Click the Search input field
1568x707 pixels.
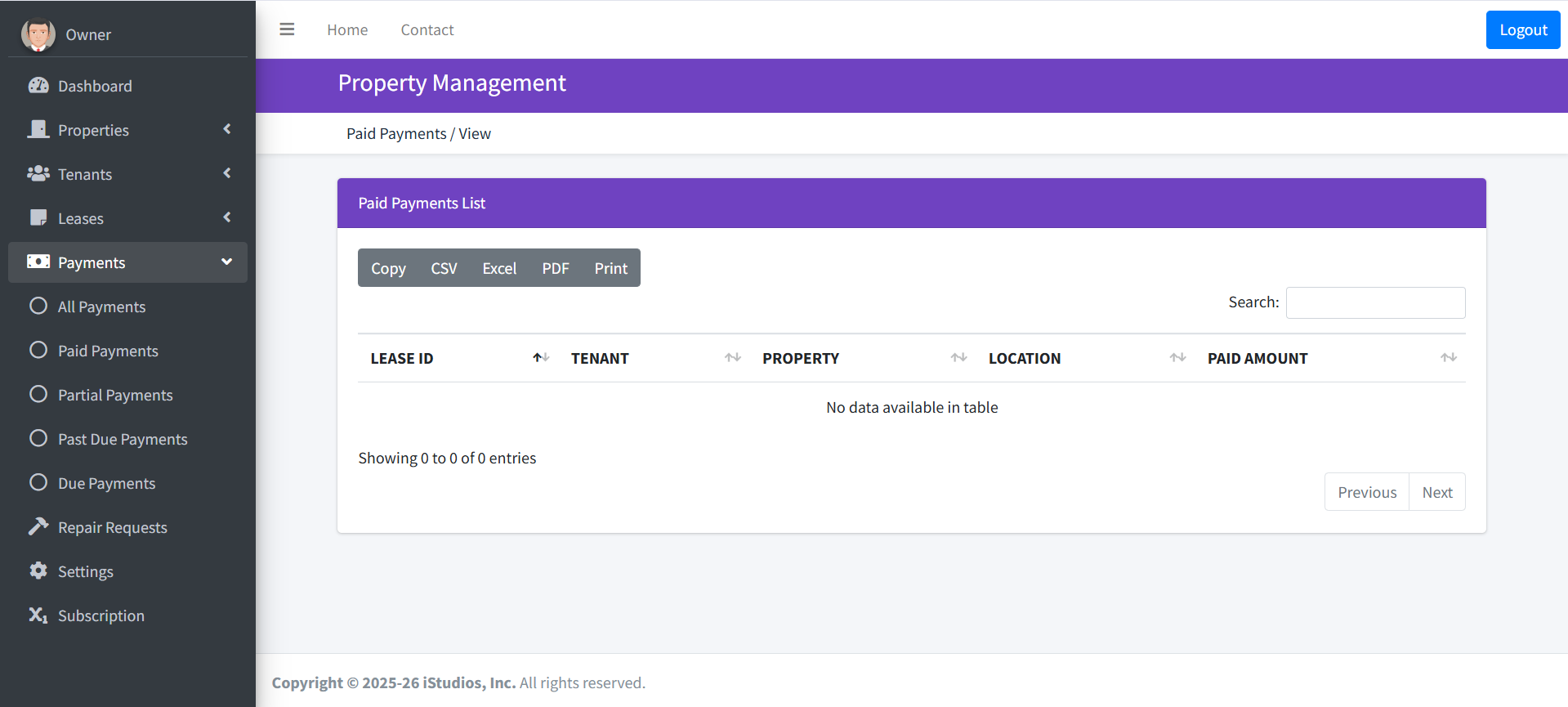1375,302
